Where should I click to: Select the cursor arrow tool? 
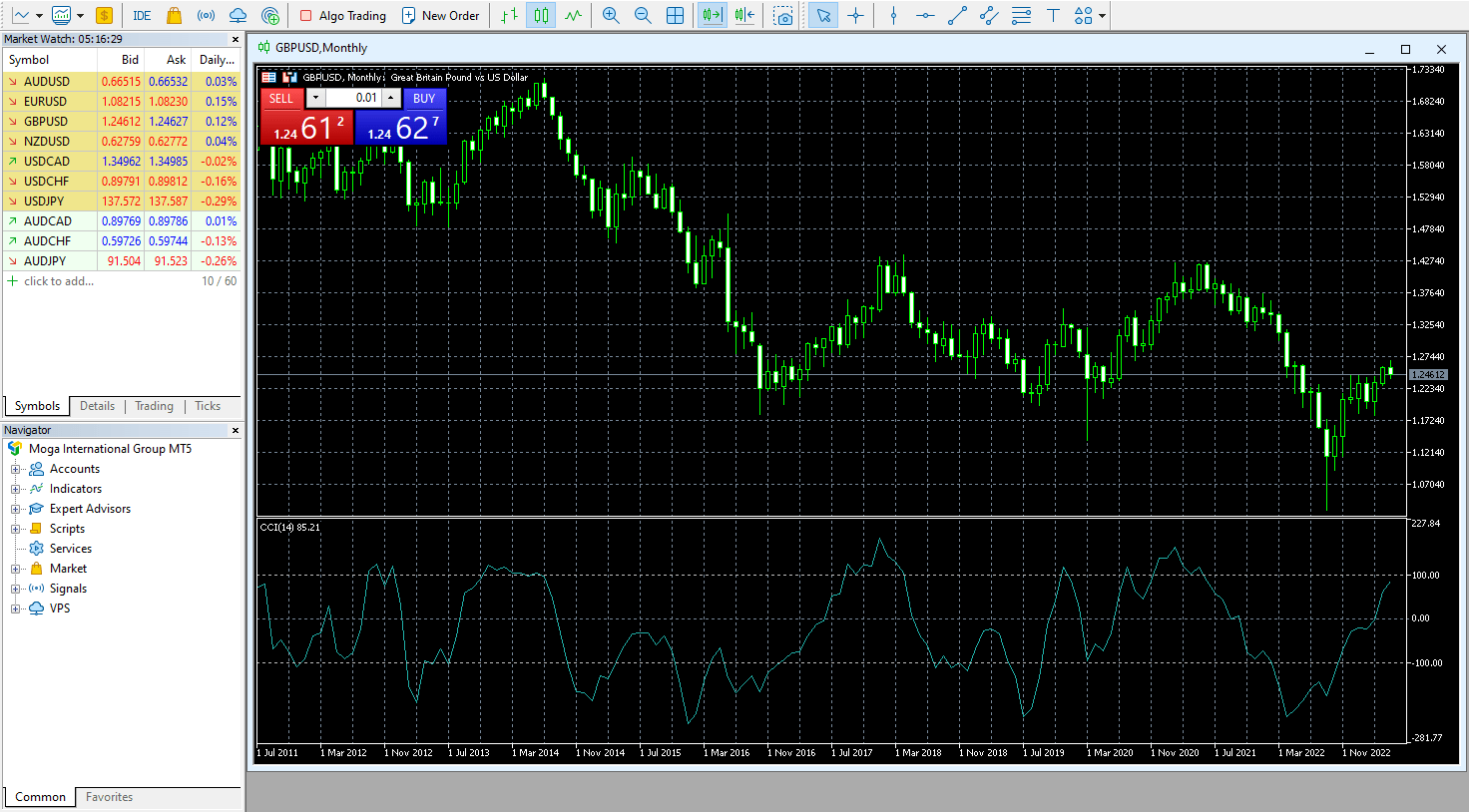[x=822, y=15]
